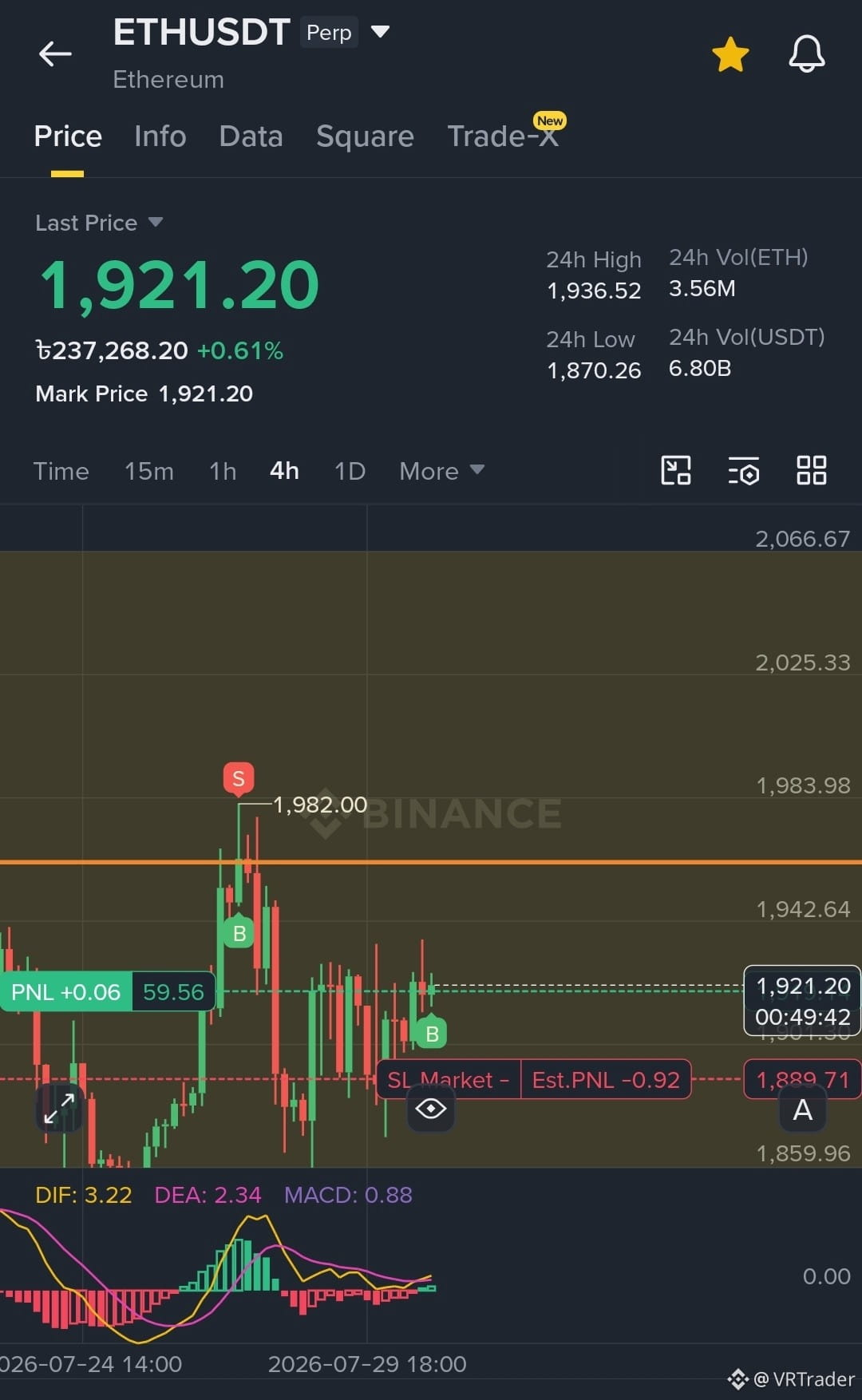The width and height of the screenshot is (862, 1400).
Task: Tap the 1,889.71 stop-loss price tag
Action: [802, 1080]
